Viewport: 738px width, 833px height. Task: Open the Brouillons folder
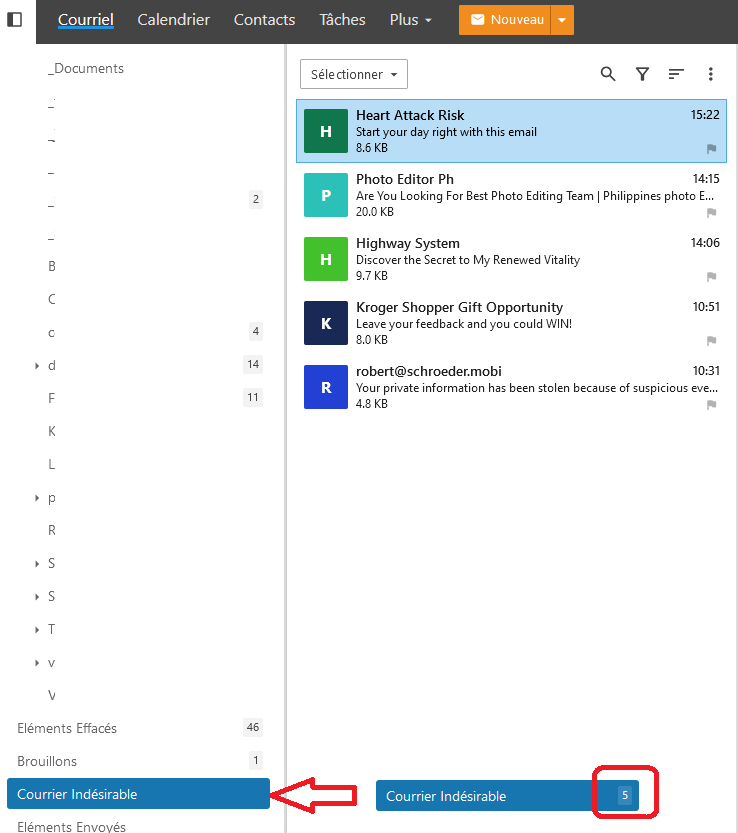click(x=47, y=761)
